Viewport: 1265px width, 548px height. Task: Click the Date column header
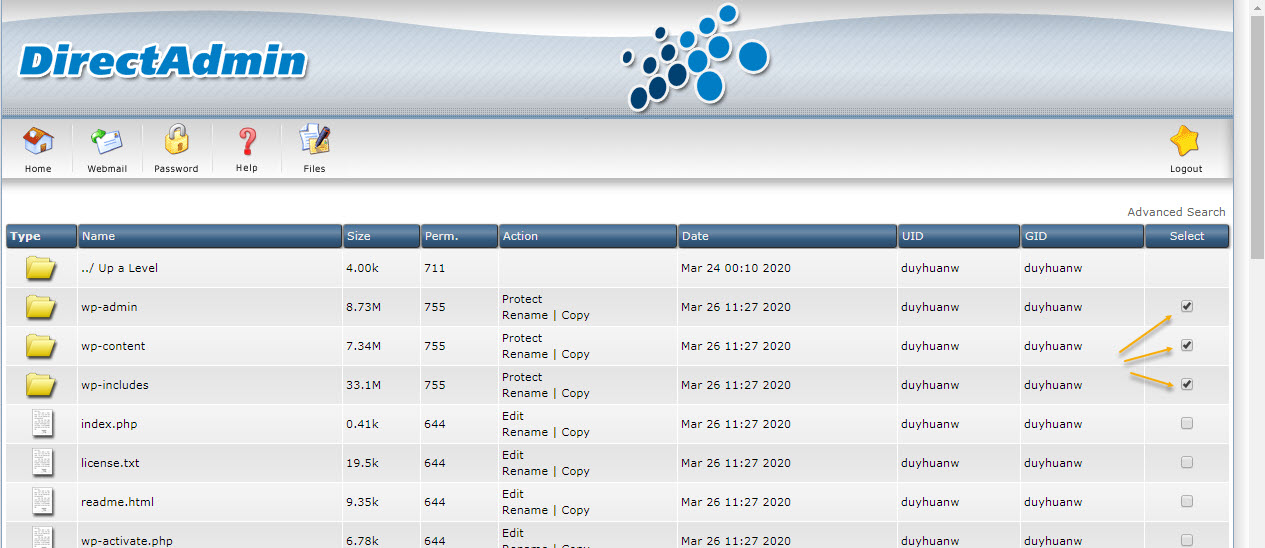(x=695, y=236)
